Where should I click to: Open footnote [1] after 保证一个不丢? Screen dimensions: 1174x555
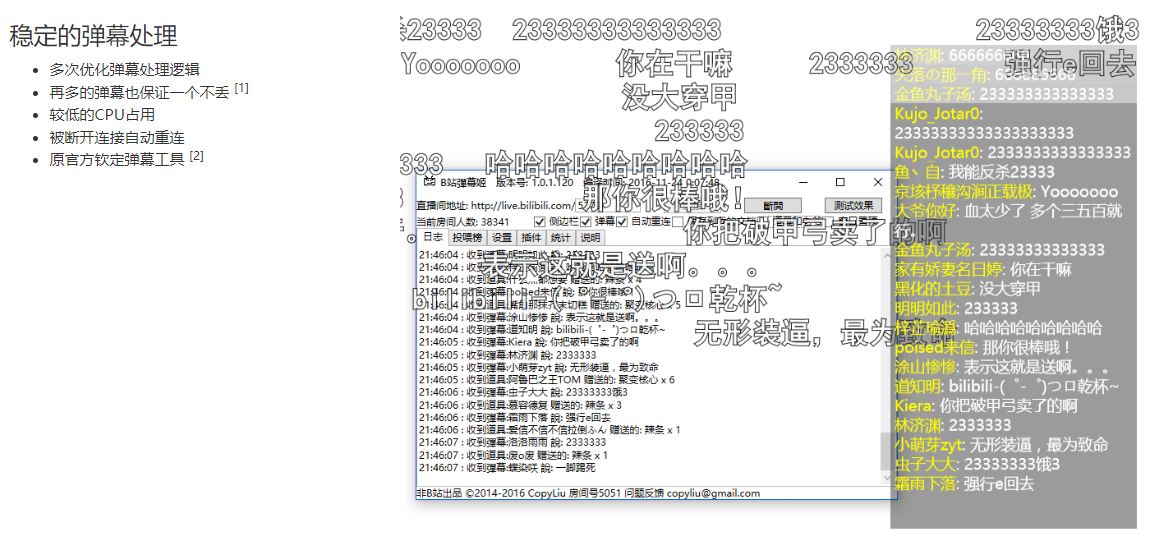coord(241,89)
